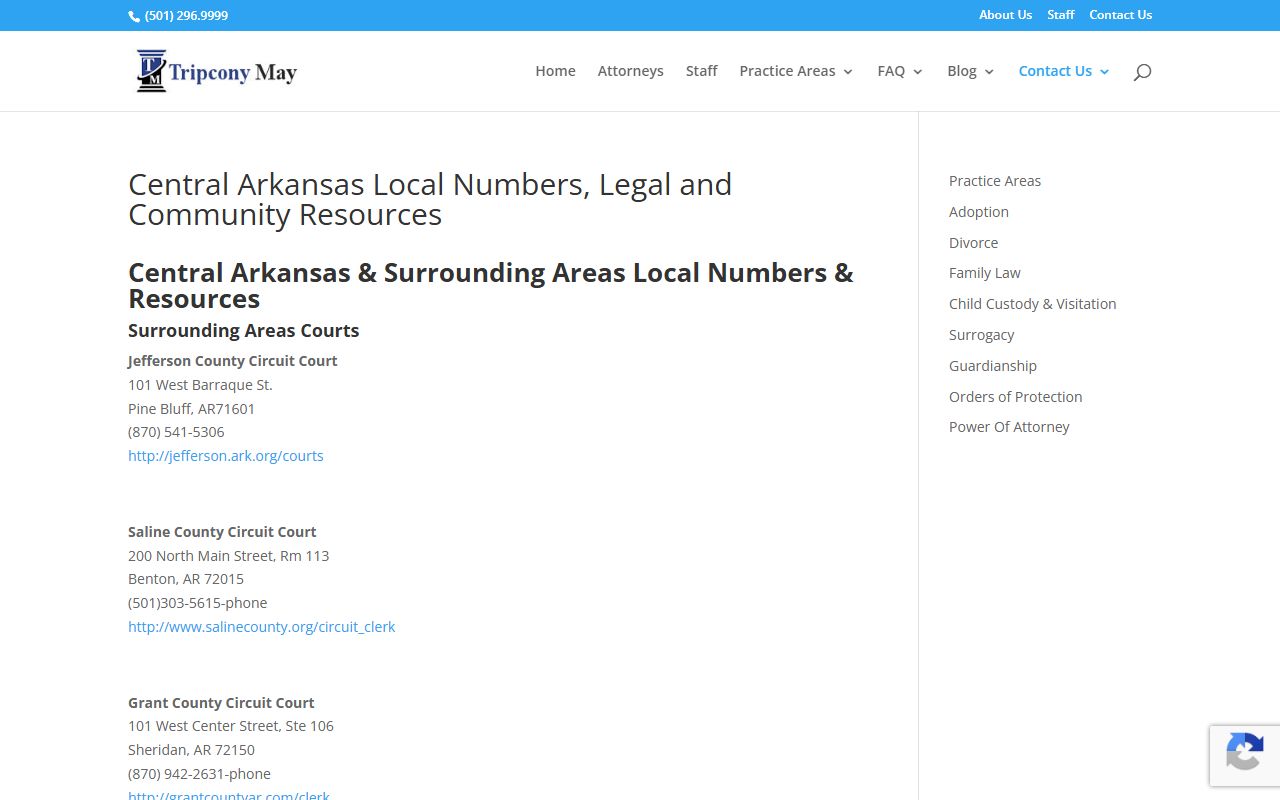1280x800 pixels.
Task: Click Benton, AR 72015 text
Action: pyautogui.click(x=186, y=579)
